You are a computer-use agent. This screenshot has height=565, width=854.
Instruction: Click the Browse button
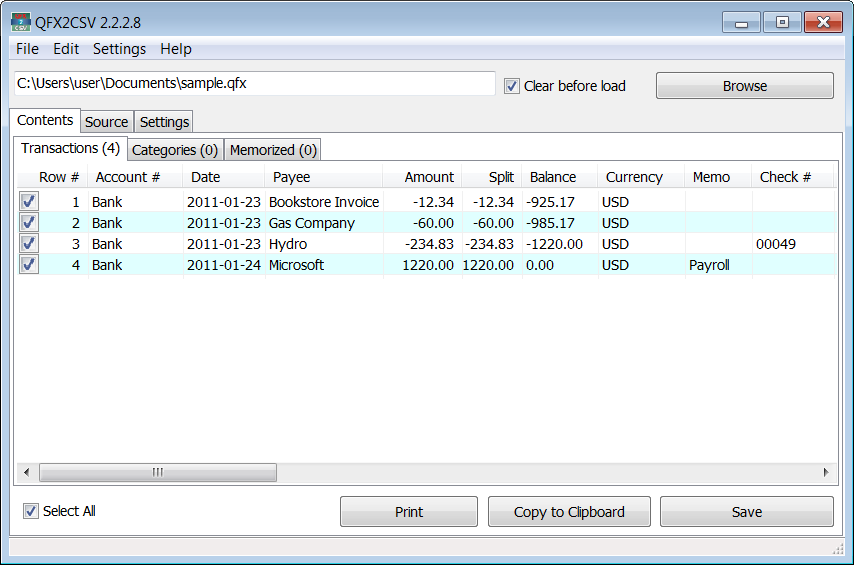(745, 86)
